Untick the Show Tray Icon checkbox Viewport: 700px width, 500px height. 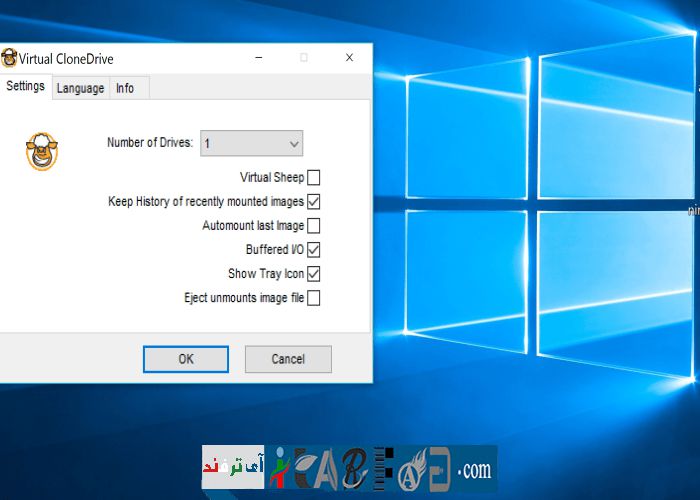pyautogui.click(x=314, y=274)
